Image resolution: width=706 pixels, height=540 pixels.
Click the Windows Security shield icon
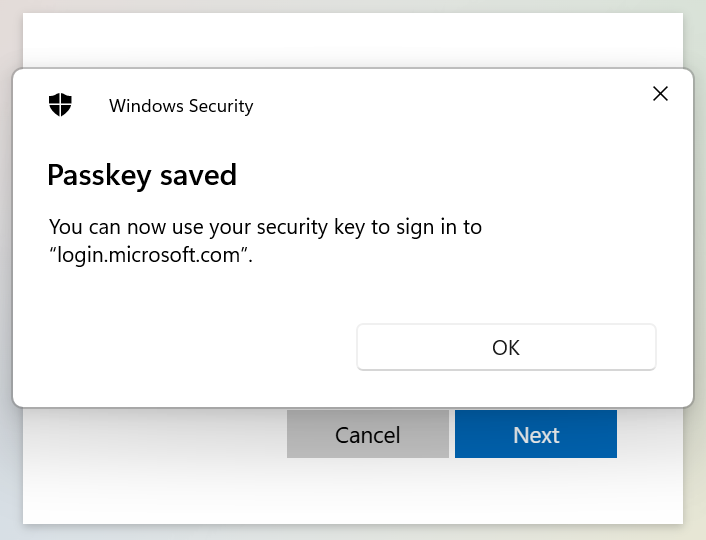61,105
